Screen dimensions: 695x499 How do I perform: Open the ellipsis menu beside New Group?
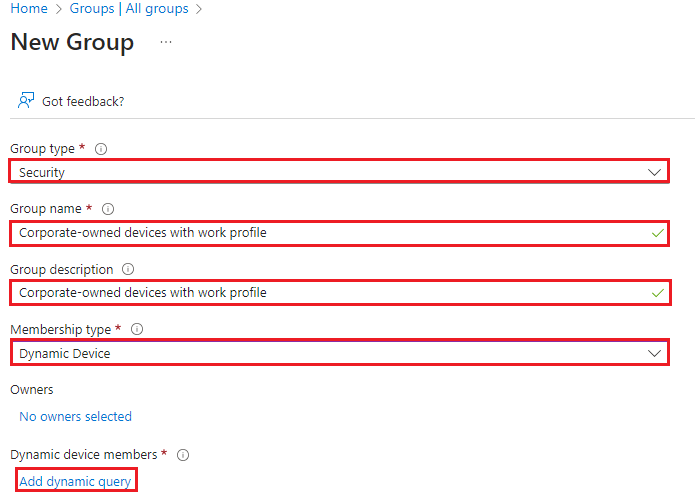point(166,43)
